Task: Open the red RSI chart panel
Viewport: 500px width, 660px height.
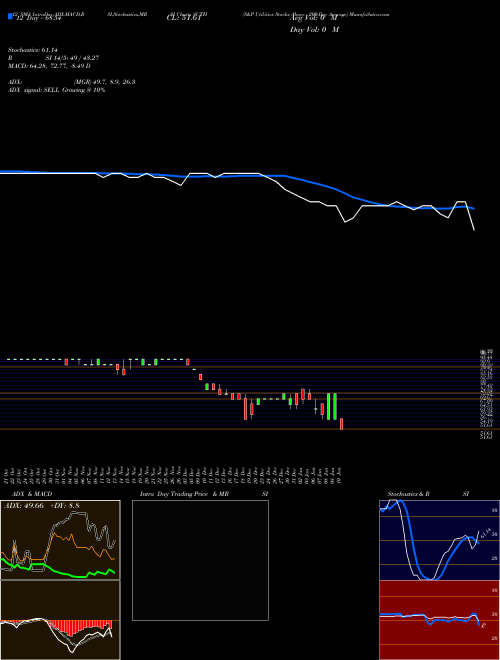Action: (439, 620)
